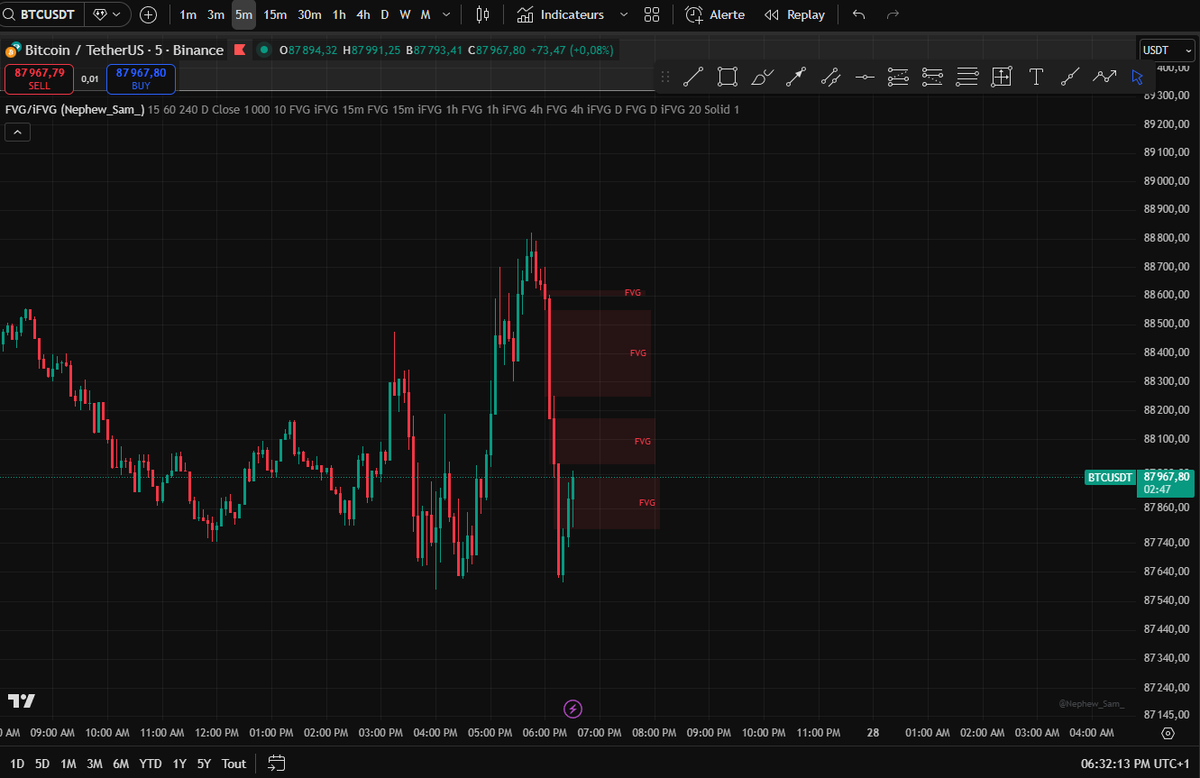Select the fib retracement tool

coord(899,76)
